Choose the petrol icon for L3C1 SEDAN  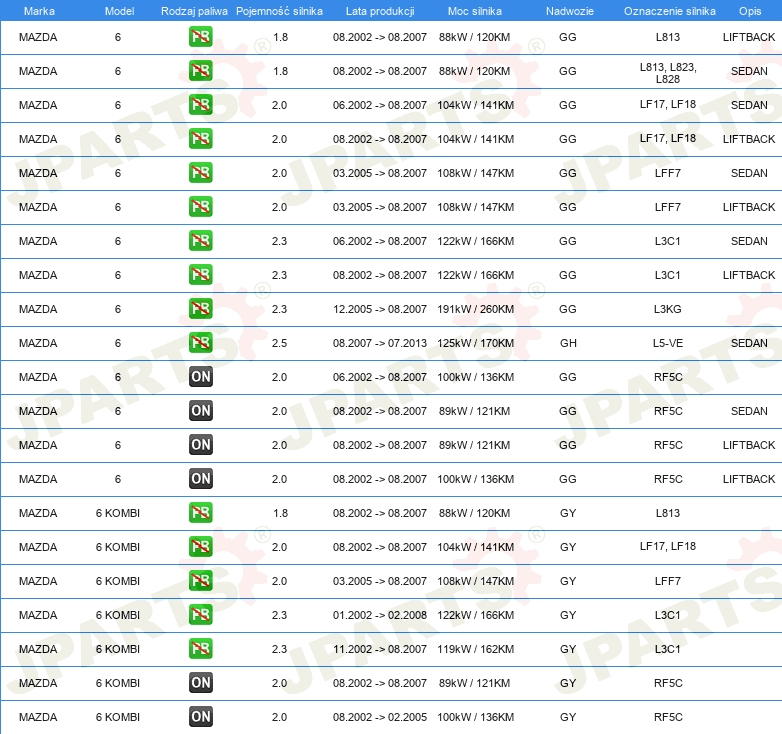tap(200, 241)
